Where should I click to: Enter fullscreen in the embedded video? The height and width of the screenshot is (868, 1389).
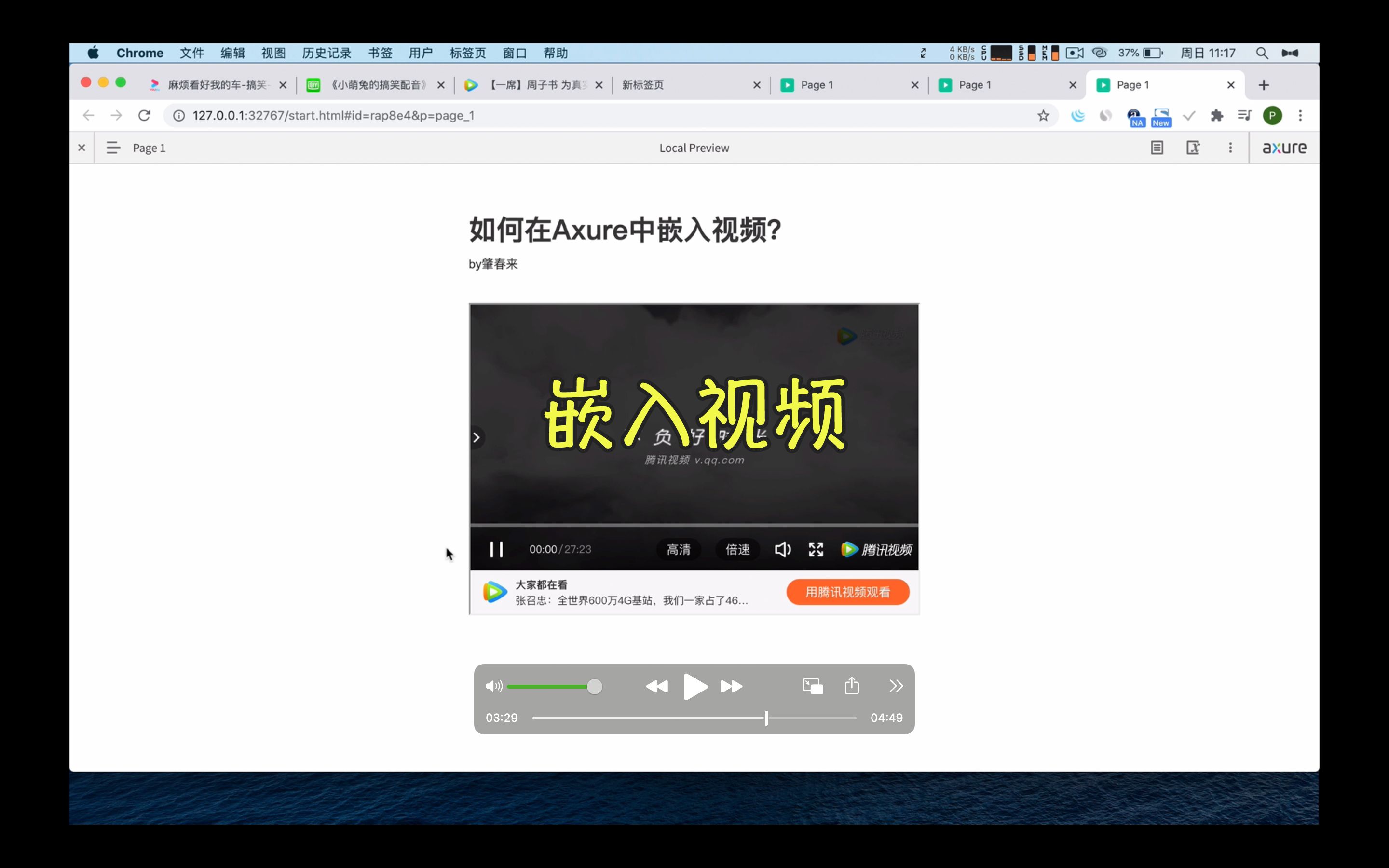pos(816,549)
